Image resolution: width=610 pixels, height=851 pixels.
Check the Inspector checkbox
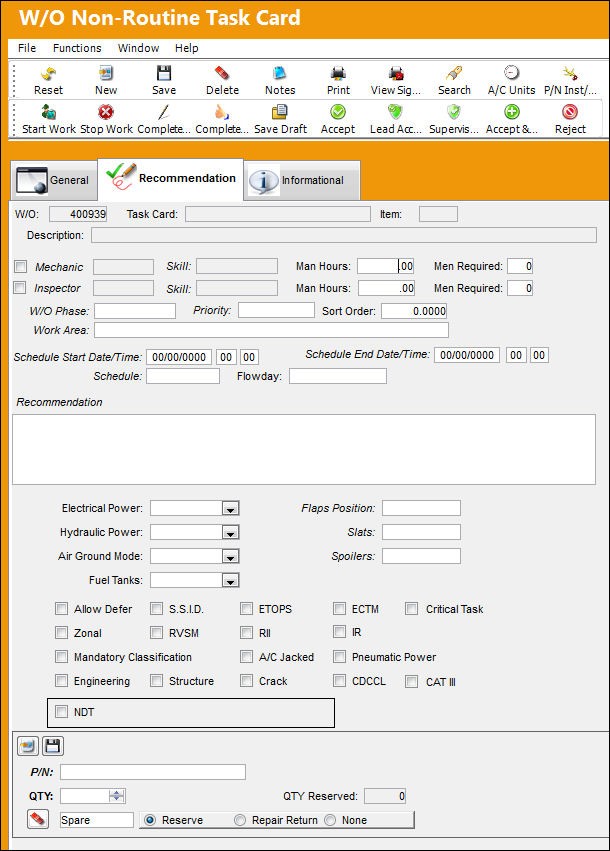click(20, 288)
